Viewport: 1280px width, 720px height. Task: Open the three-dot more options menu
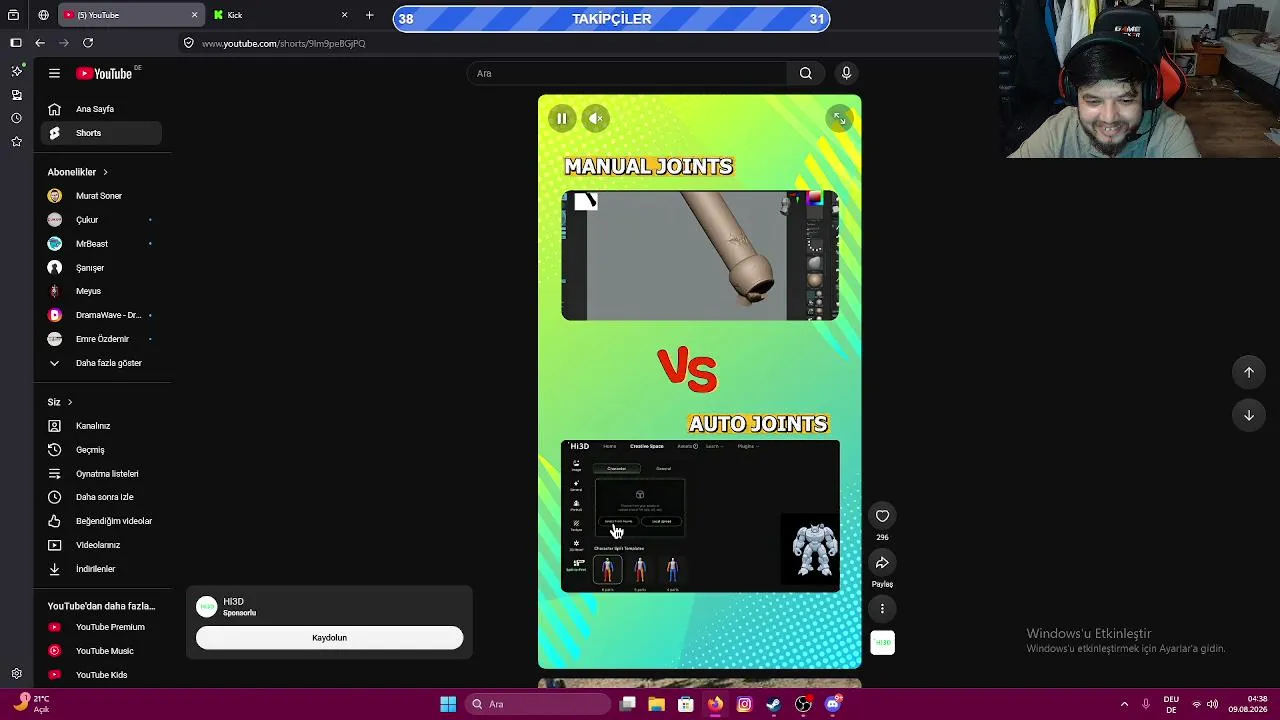[882, 608]
